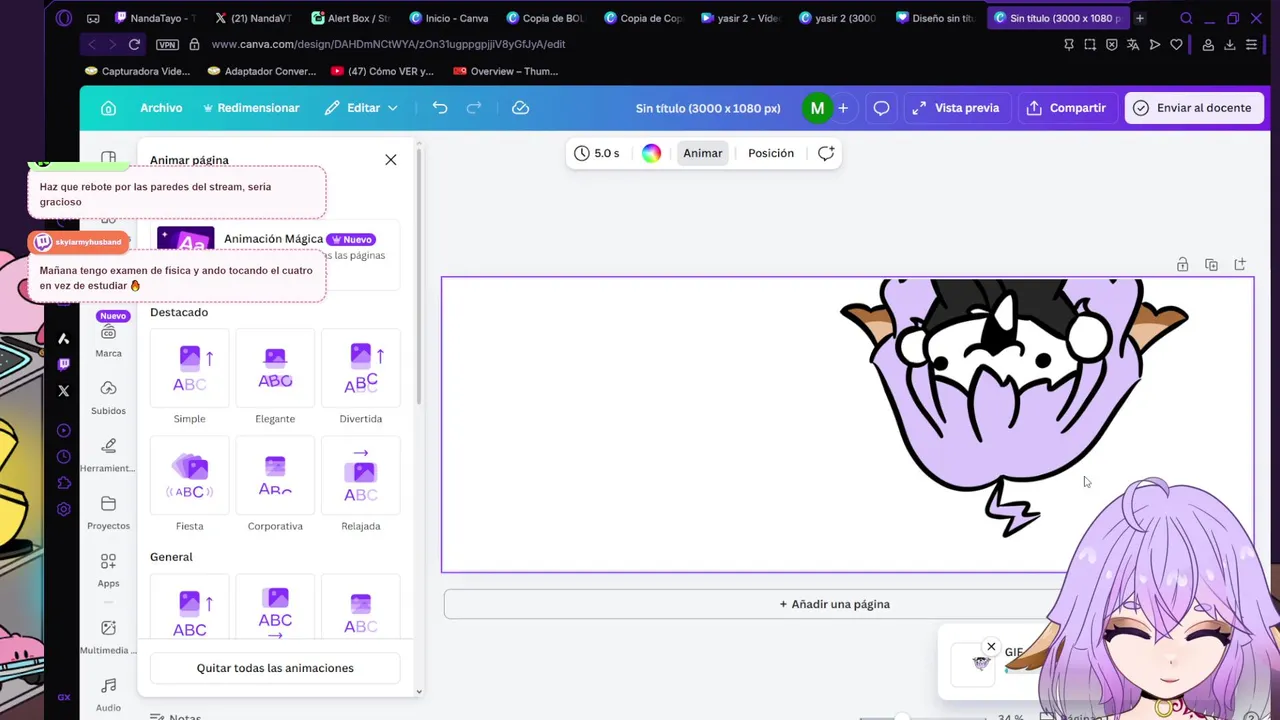The image size is (1280, 720).
Task: Open the Posición panel
Action: point(771,153)
